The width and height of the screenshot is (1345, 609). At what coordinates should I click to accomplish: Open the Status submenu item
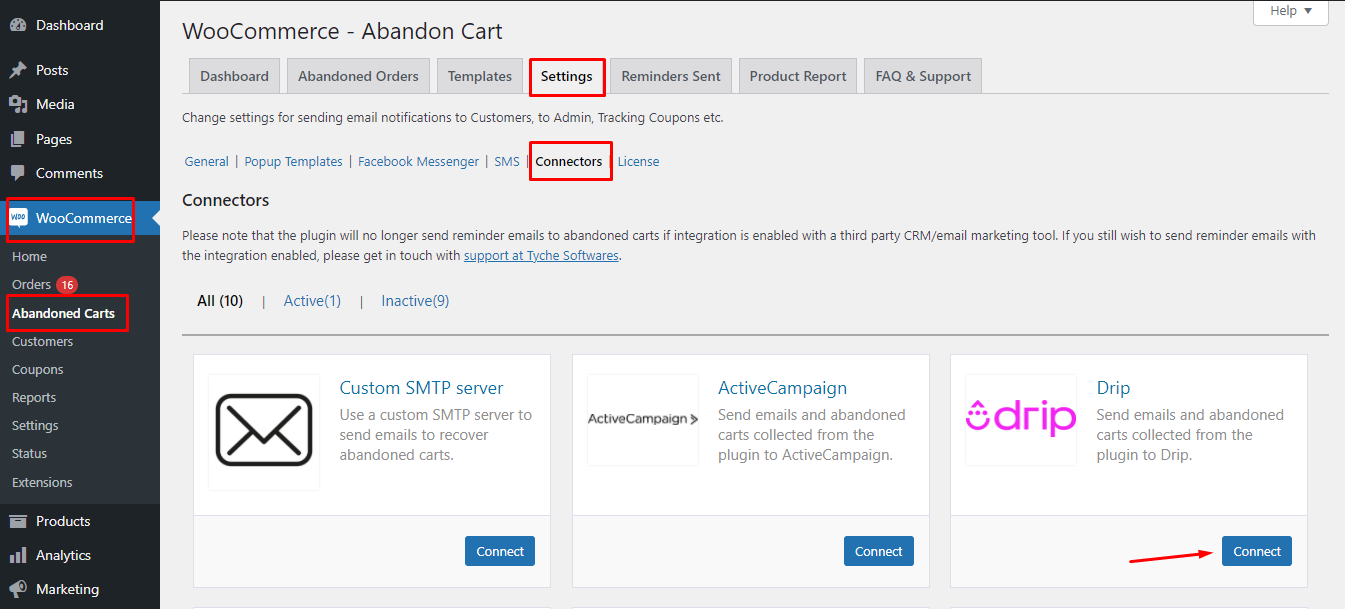click(29, 453)
